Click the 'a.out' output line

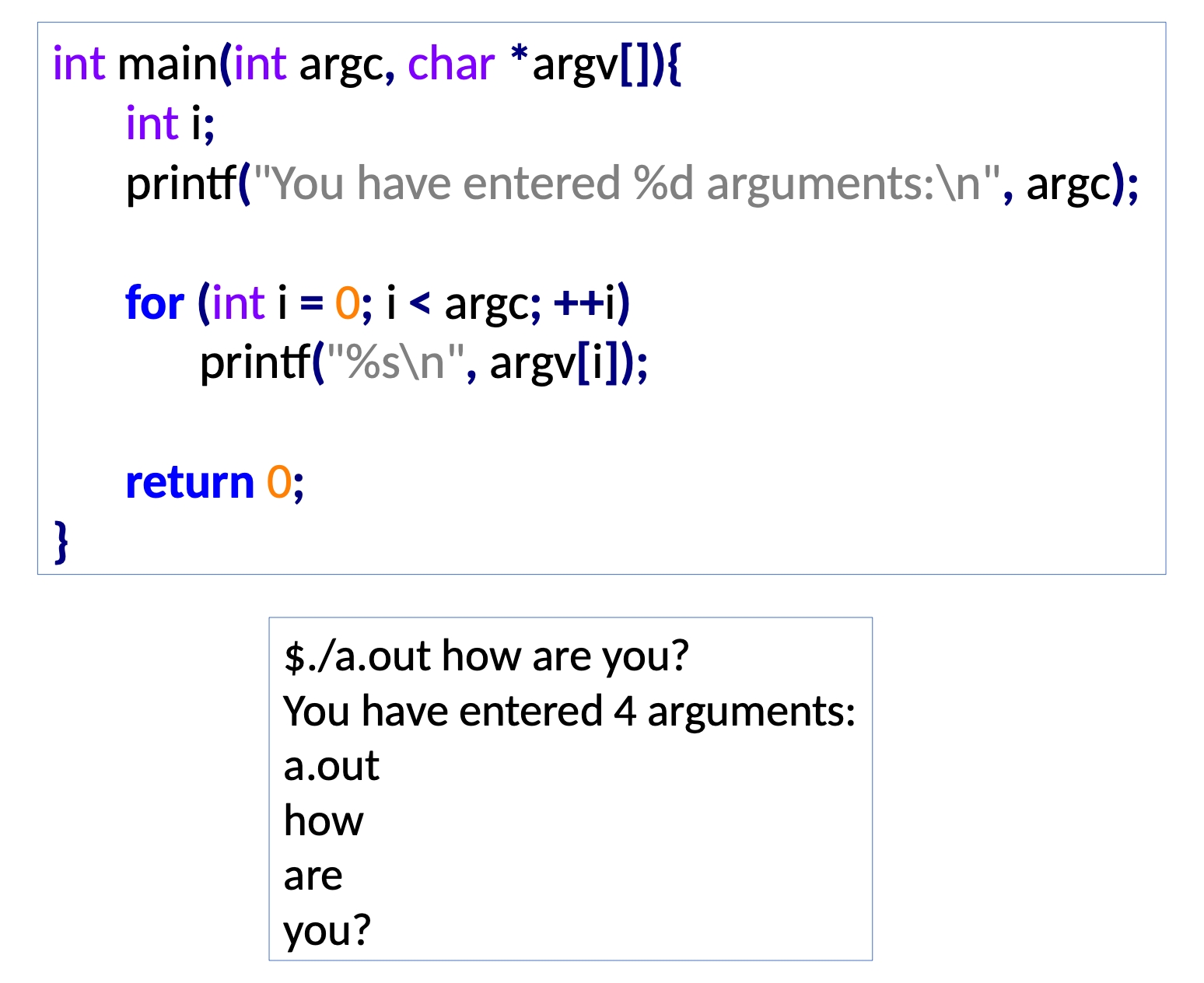click(x=331, y=766)
